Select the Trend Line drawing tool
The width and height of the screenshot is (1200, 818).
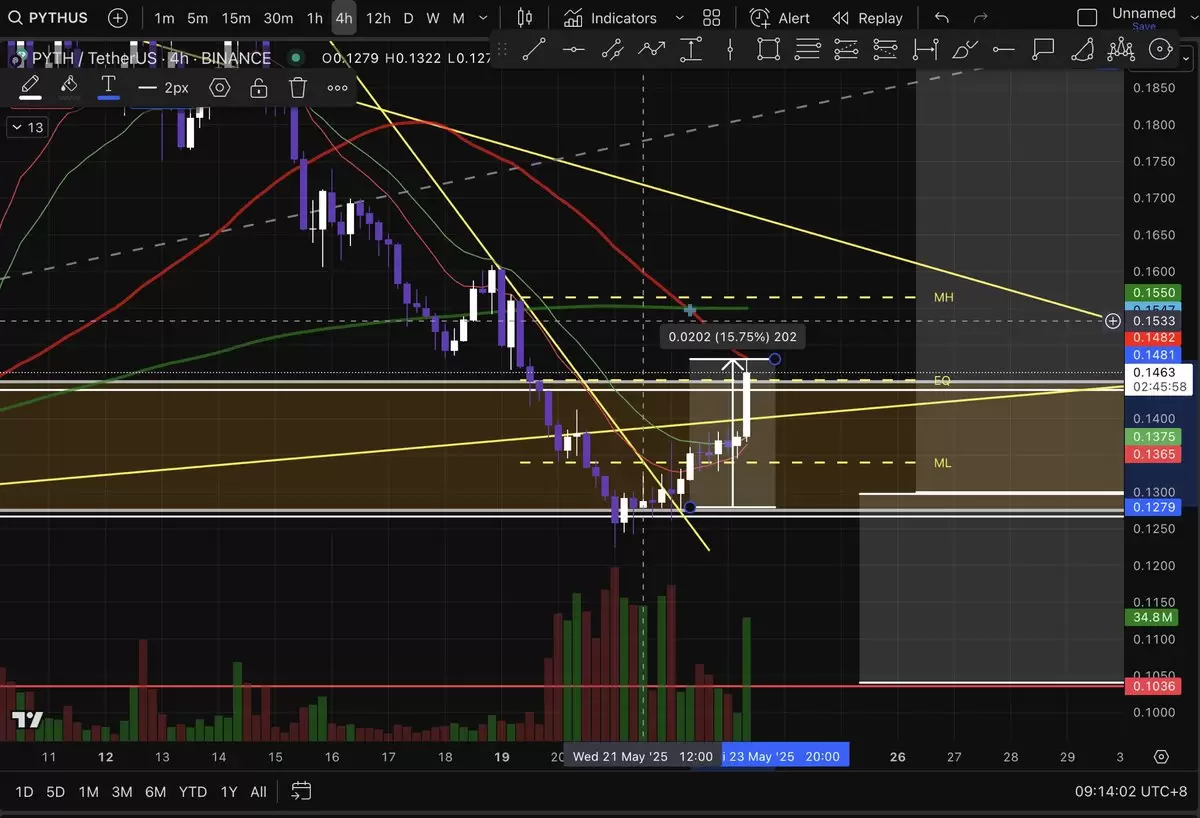coord(533,49)
